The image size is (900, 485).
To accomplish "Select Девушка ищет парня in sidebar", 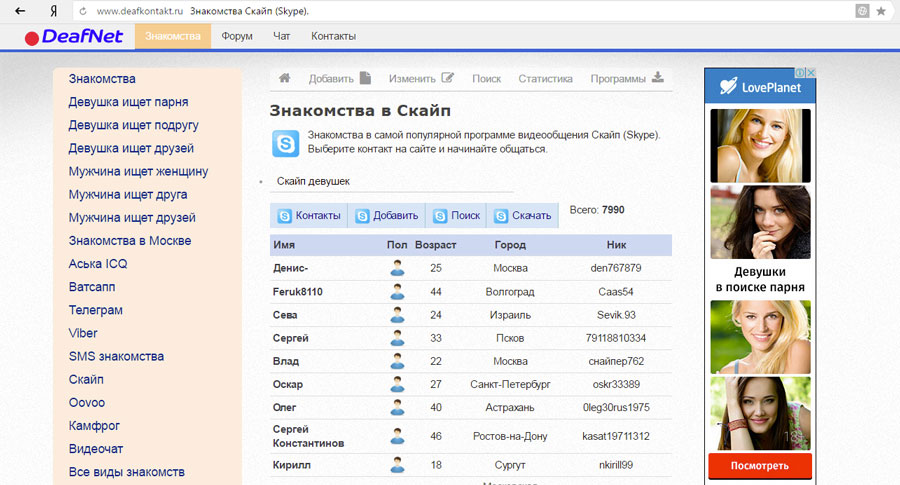I will pos(128,102).
